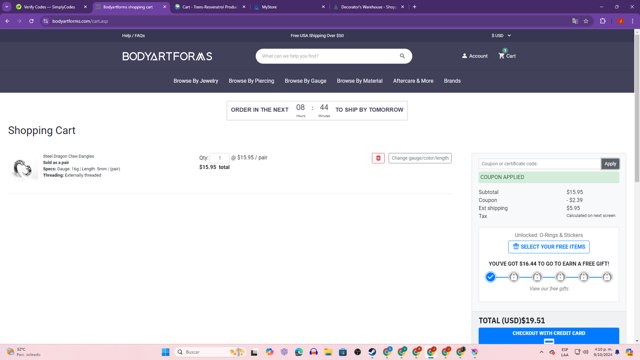Image resolution: width=640 pixels, height=360 pixels.
Task: Open the Aftercare & More menu
Action: coord(413,81)
